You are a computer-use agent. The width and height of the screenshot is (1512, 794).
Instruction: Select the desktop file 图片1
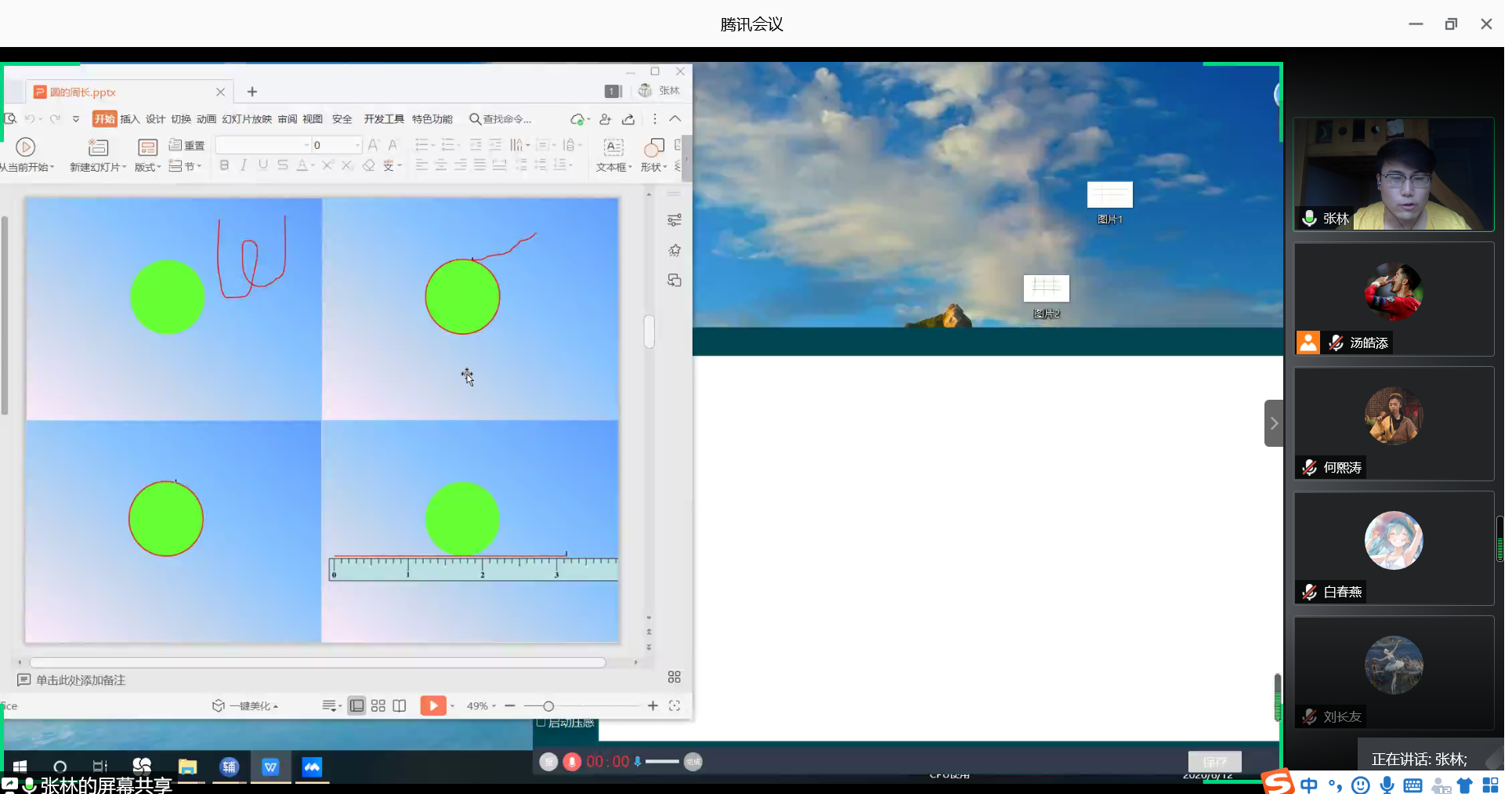point(1109,203)
